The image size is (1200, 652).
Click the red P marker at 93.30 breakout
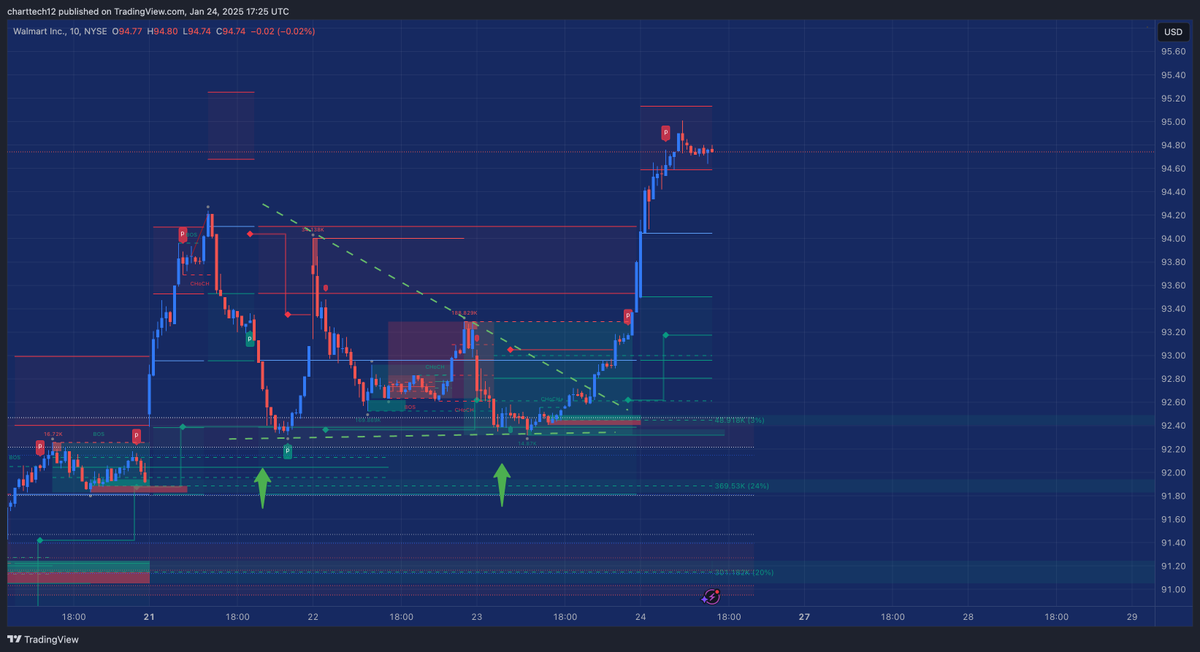628,316
